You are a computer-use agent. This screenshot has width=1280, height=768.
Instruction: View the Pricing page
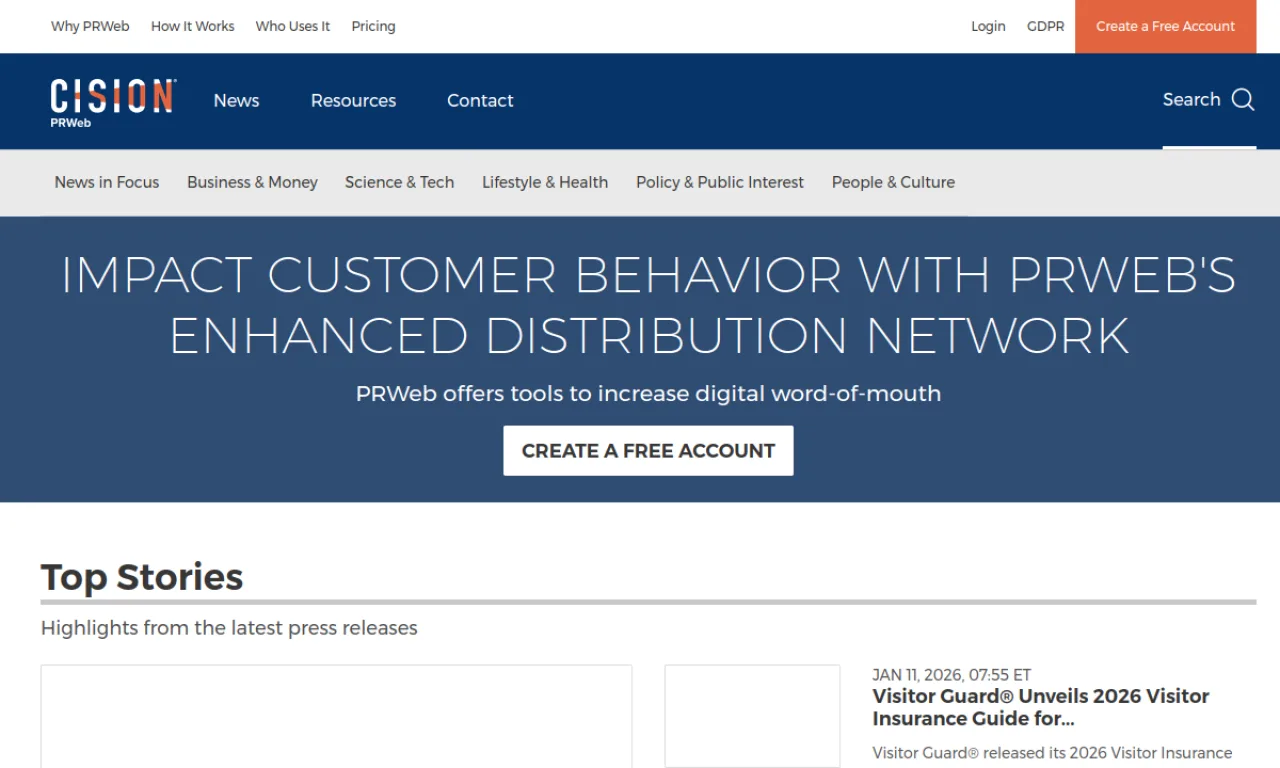click(x=373, y=26)
